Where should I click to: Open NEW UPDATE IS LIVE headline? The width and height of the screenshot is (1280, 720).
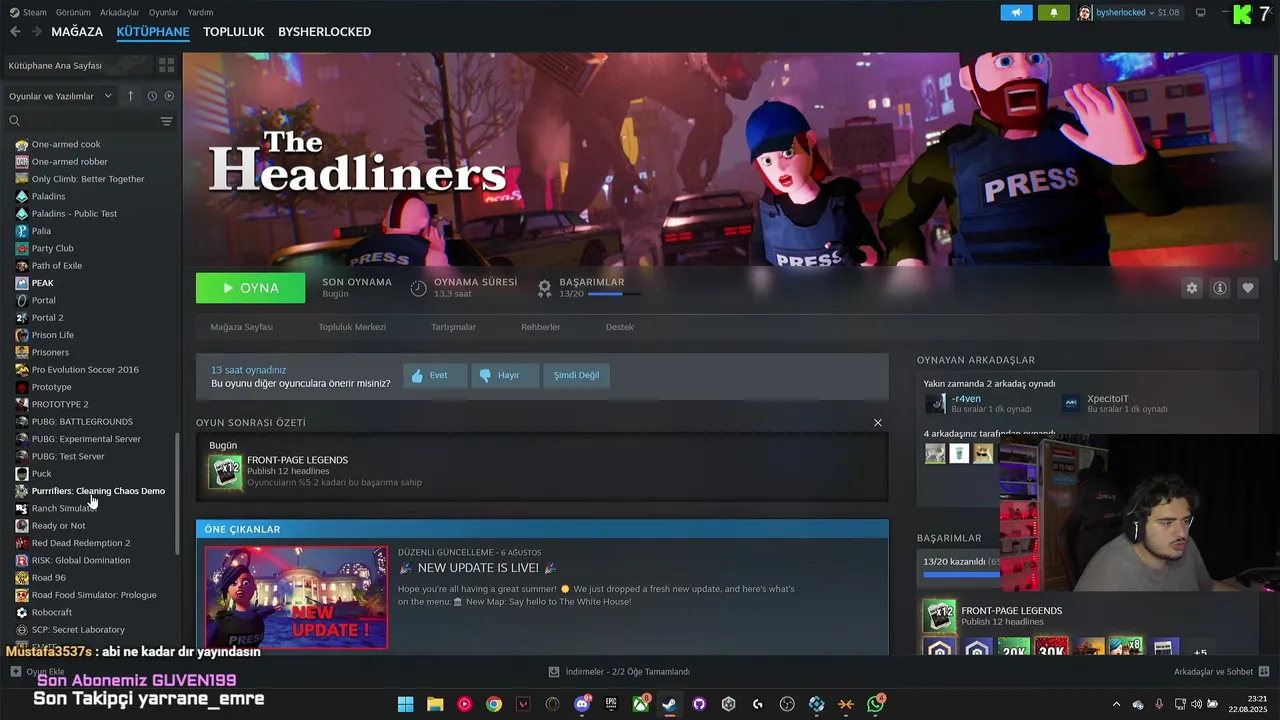click(x=477, y=568)
